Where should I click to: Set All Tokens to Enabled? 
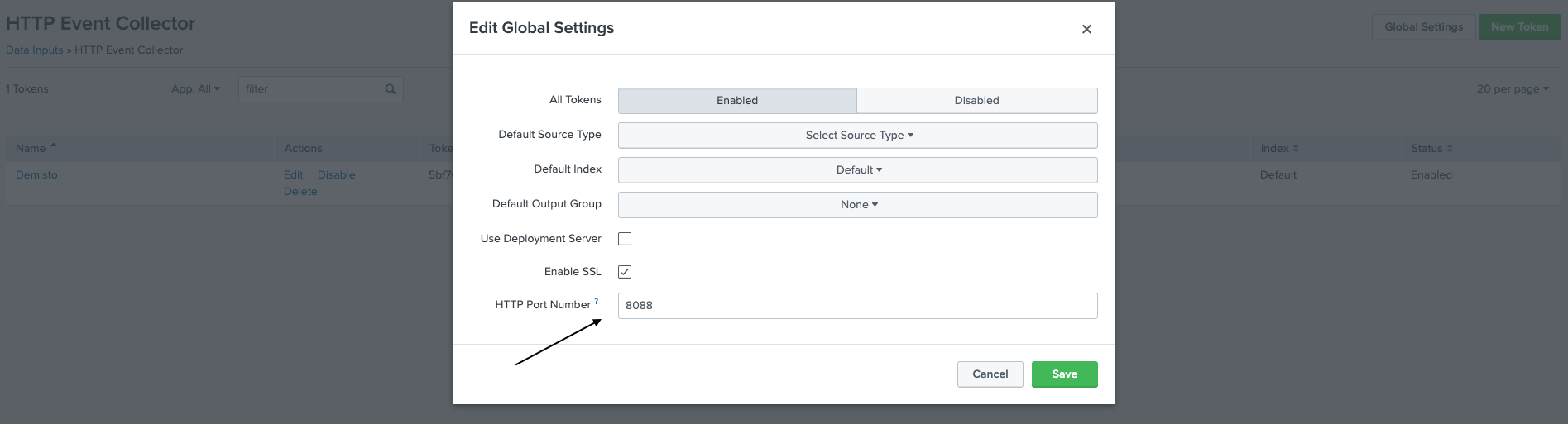coord(736,101)
